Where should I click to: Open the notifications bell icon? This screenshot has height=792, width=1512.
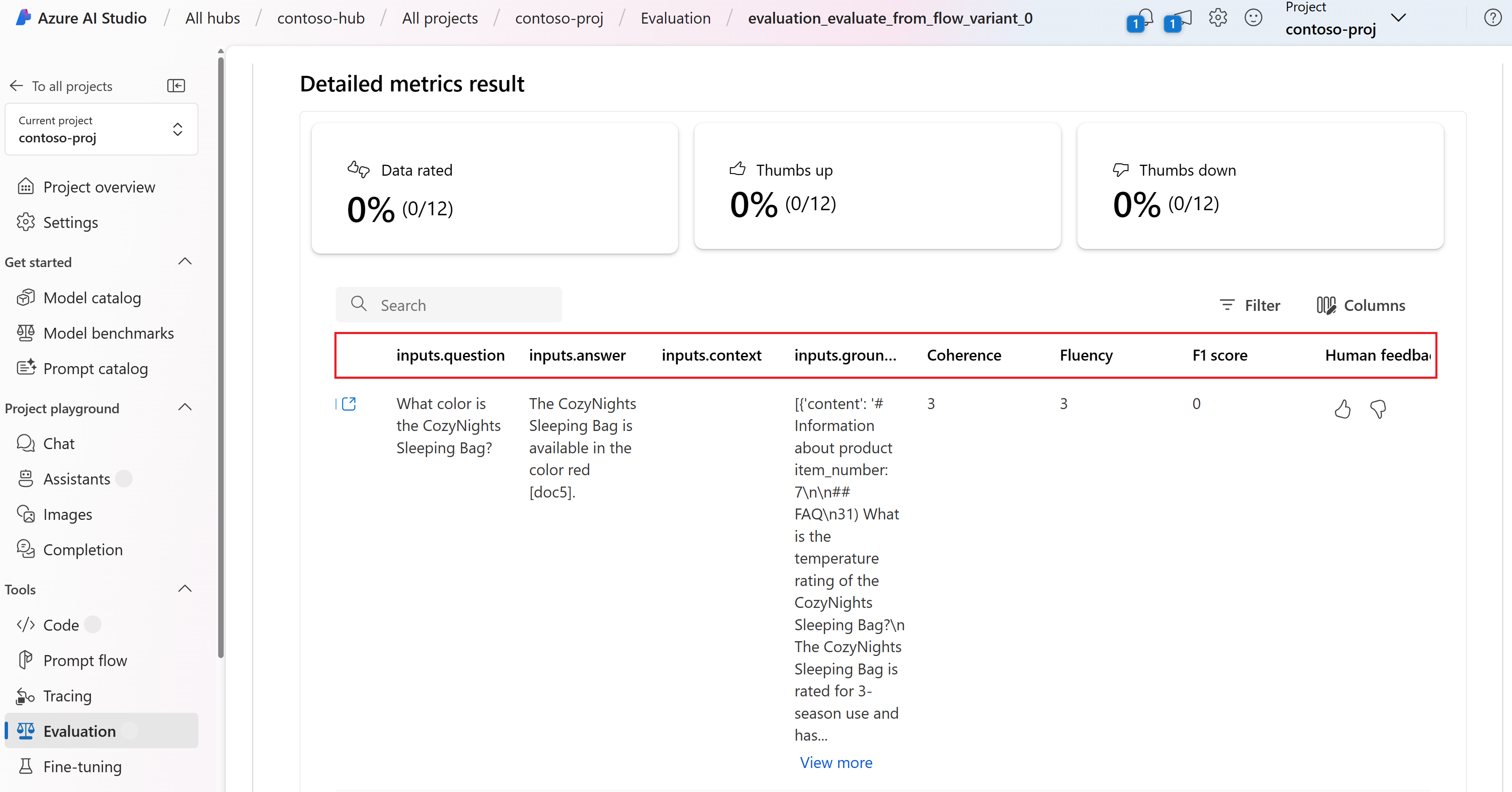1141,19
